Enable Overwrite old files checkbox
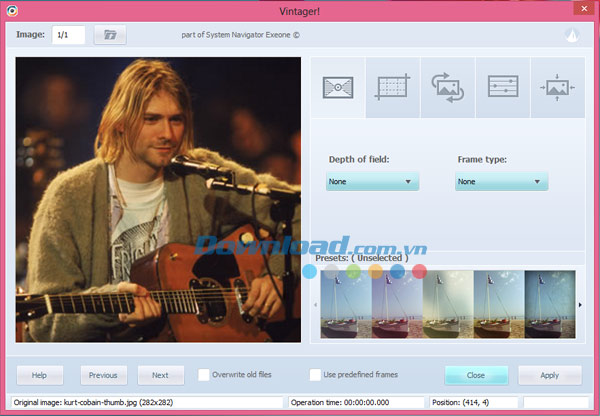 (204, 375)
